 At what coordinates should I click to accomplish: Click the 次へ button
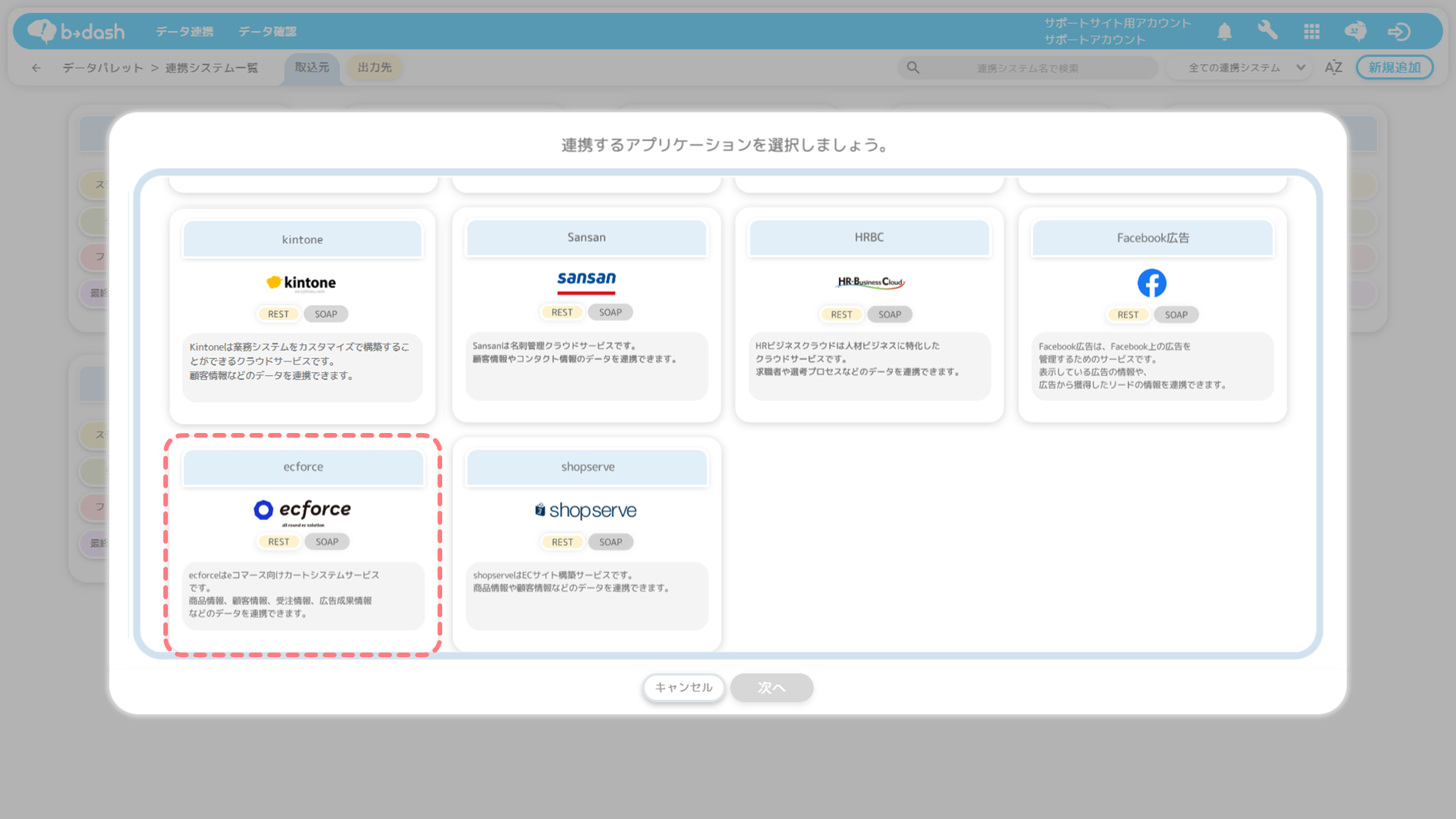772,687
